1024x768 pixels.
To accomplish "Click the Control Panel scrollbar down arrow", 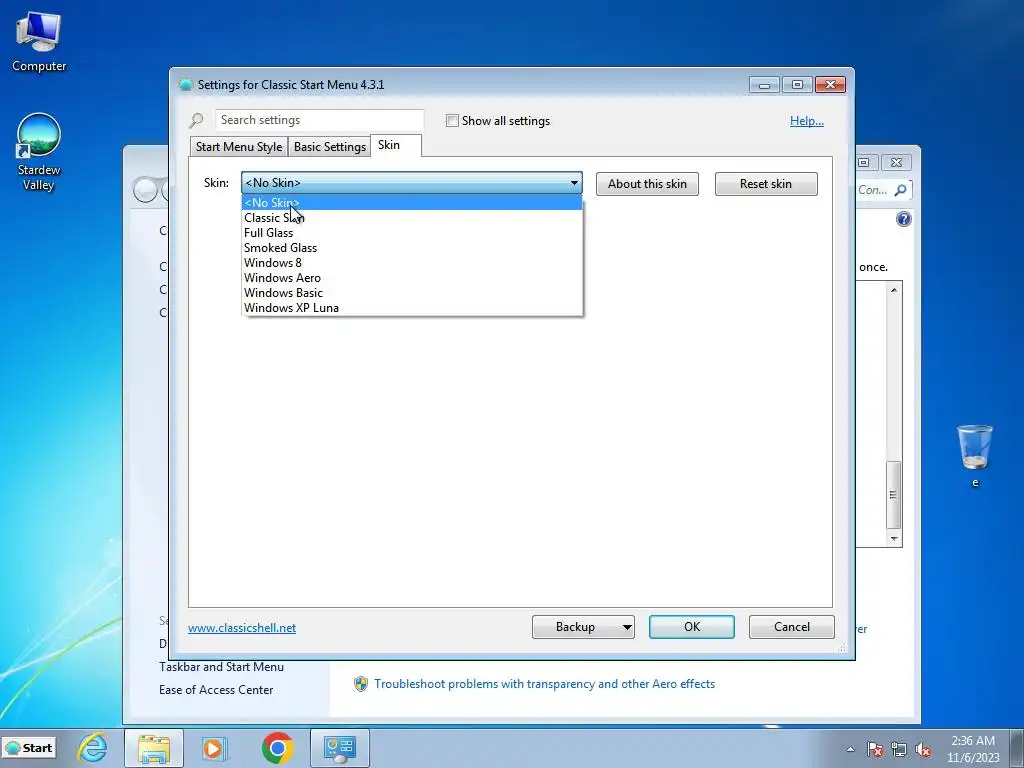I will tap(894, 539).
